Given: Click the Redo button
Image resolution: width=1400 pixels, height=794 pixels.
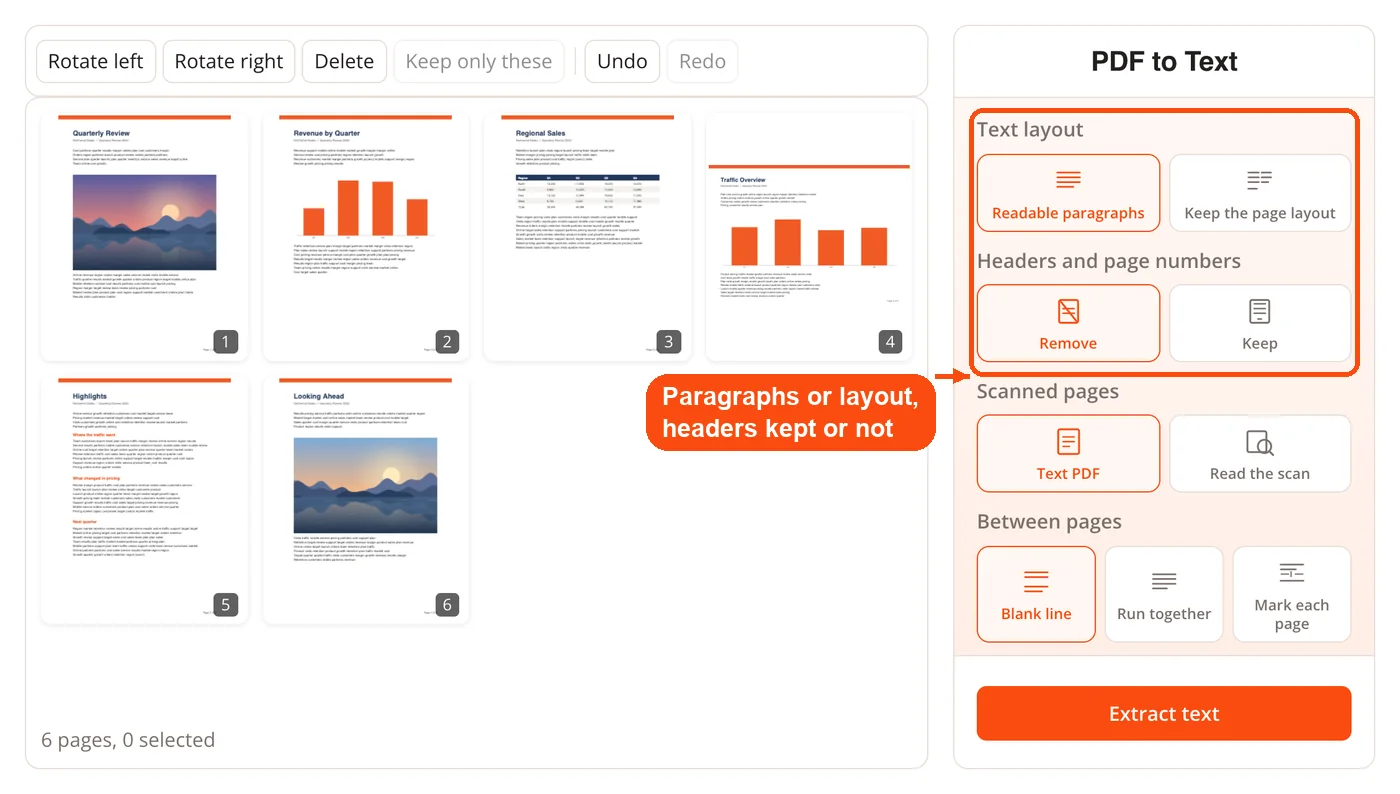Looking at the screenshot, I should 702,61.
